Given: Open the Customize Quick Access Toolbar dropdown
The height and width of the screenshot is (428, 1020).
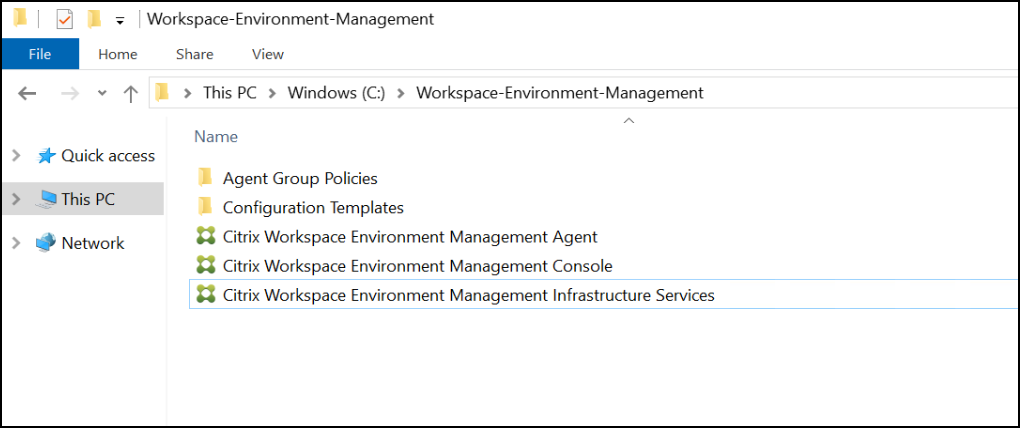Looking at the screenshot, I should click(x=120, y=20).
